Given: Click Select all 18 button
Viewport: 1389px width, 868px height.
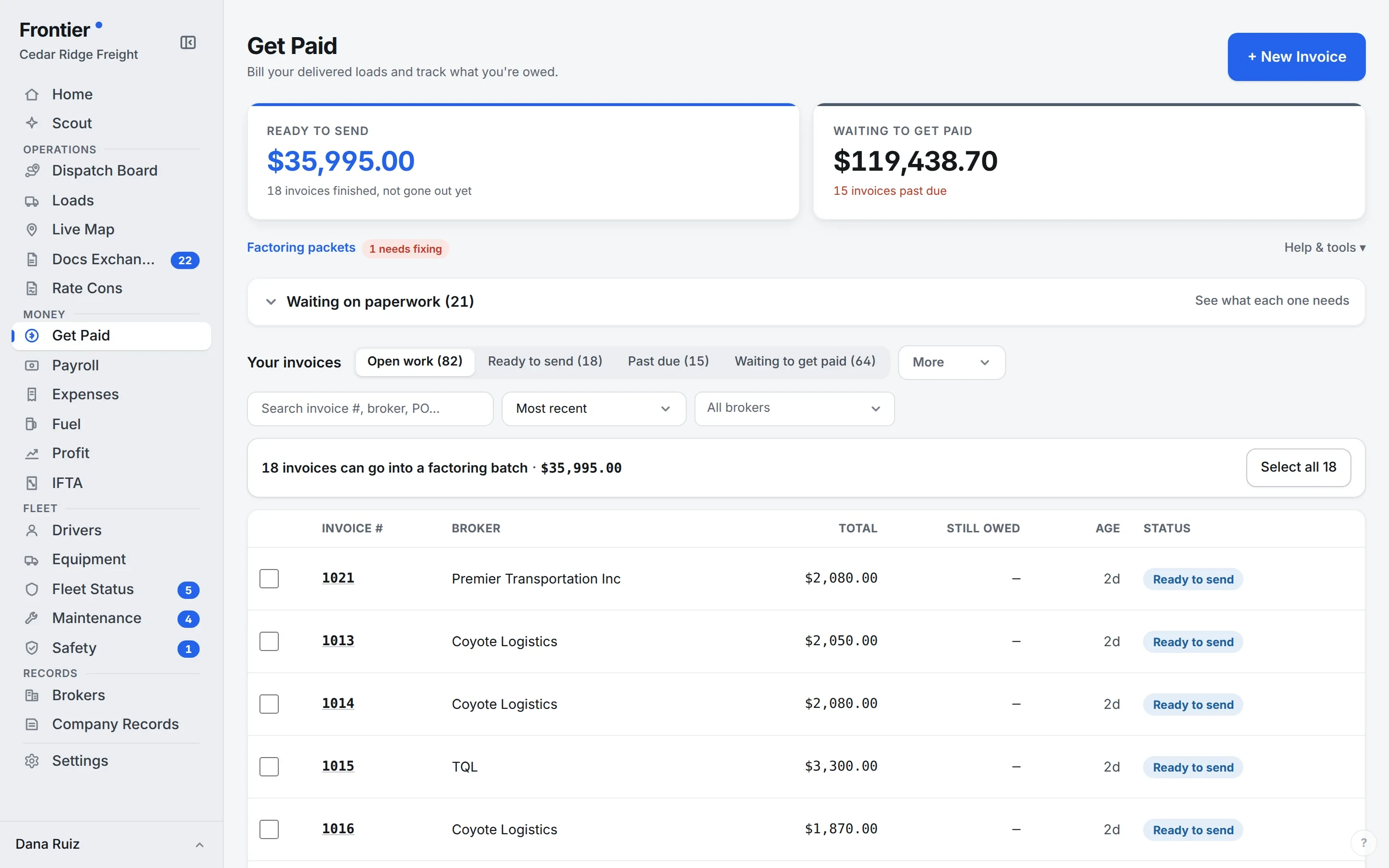Looking at the screenshot, I should coord(1298,467).
